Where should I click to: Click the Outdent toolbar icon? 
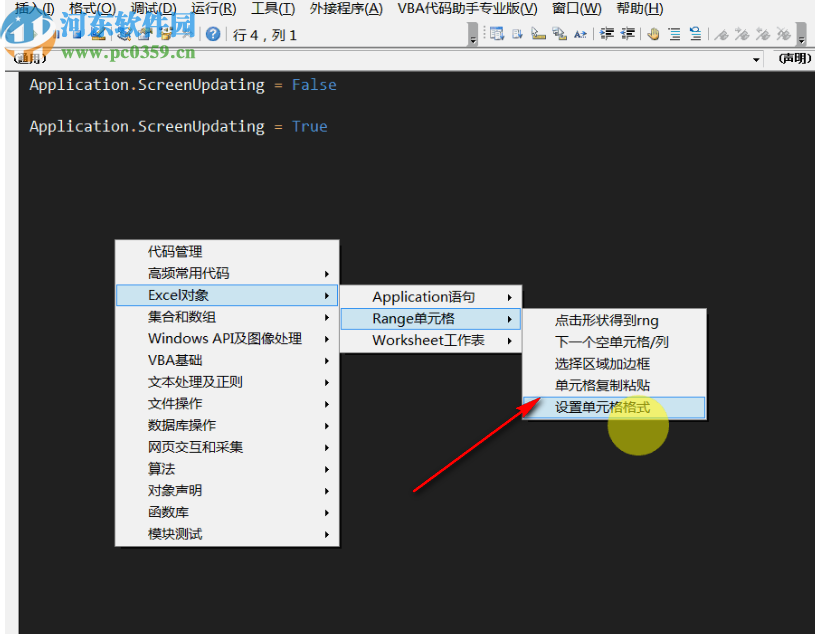627,34
